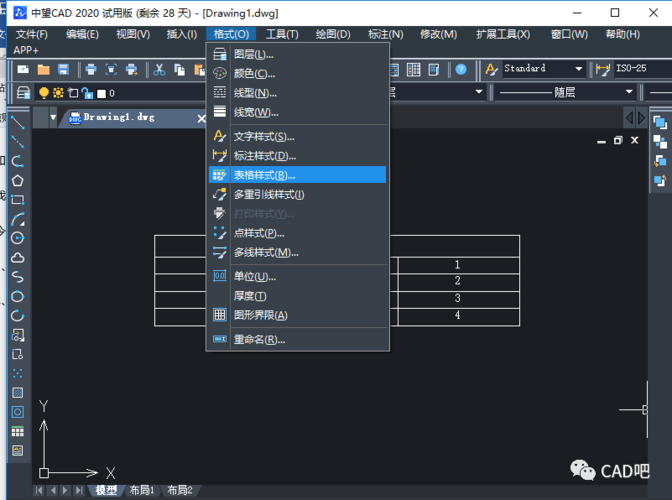Choose 文字样式(S)... menu entry

(297, 137)
